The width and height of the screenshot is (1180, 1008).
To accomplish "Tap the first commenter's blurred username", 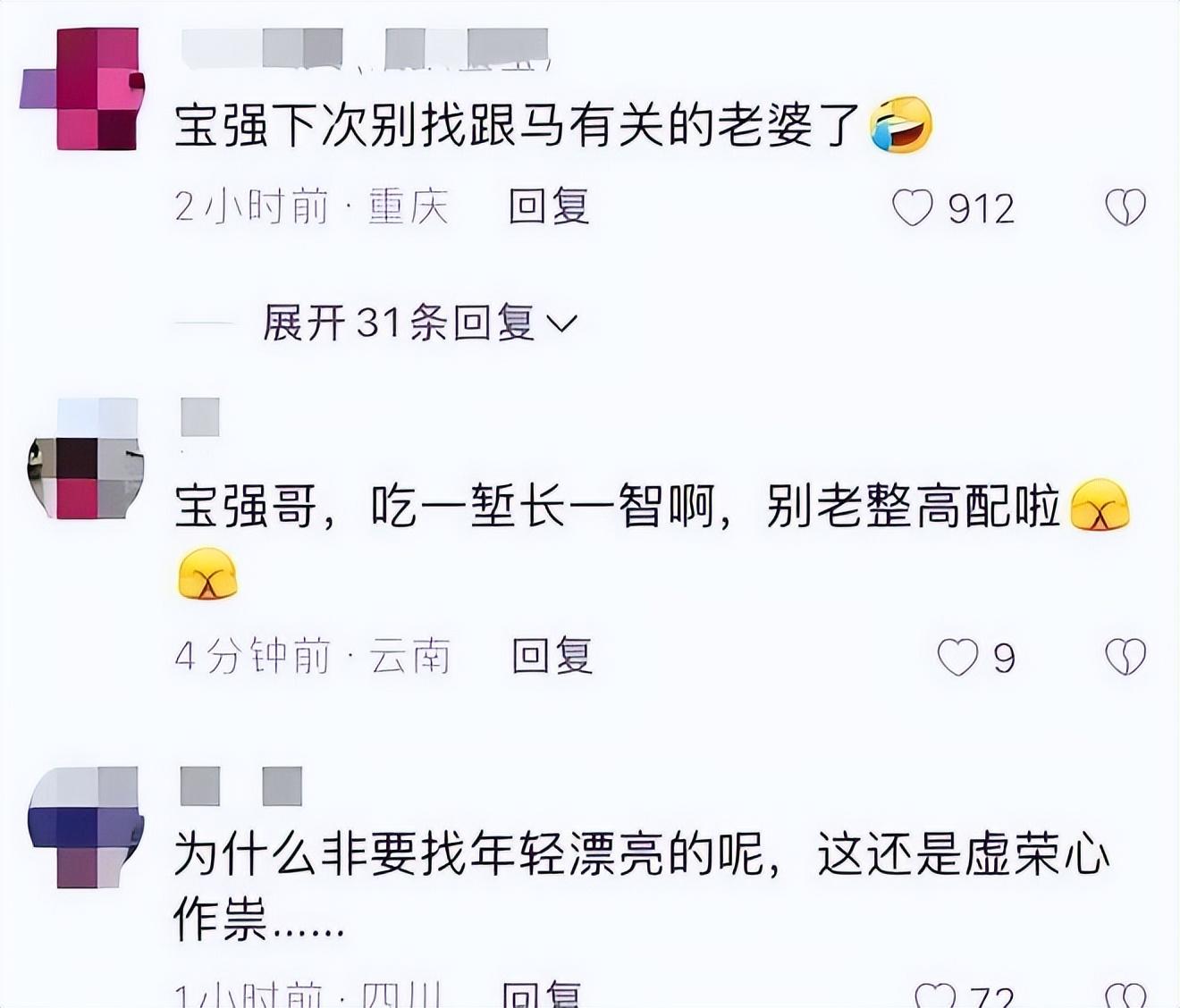I will click(x=365, y=48).
